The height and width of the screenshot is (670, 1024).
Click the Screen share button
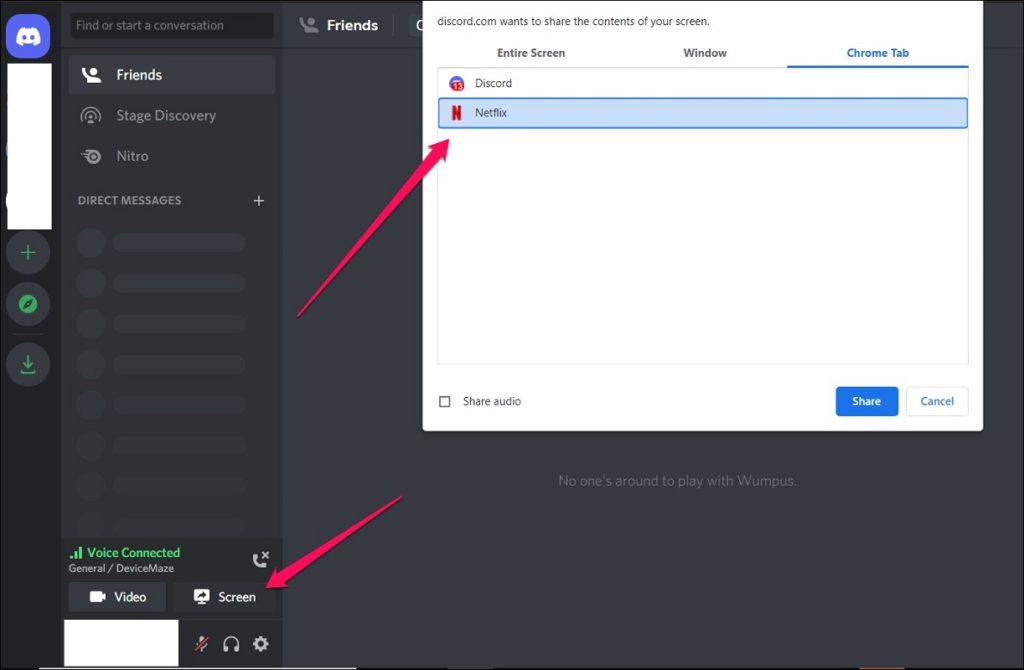(x=224, y=597)
